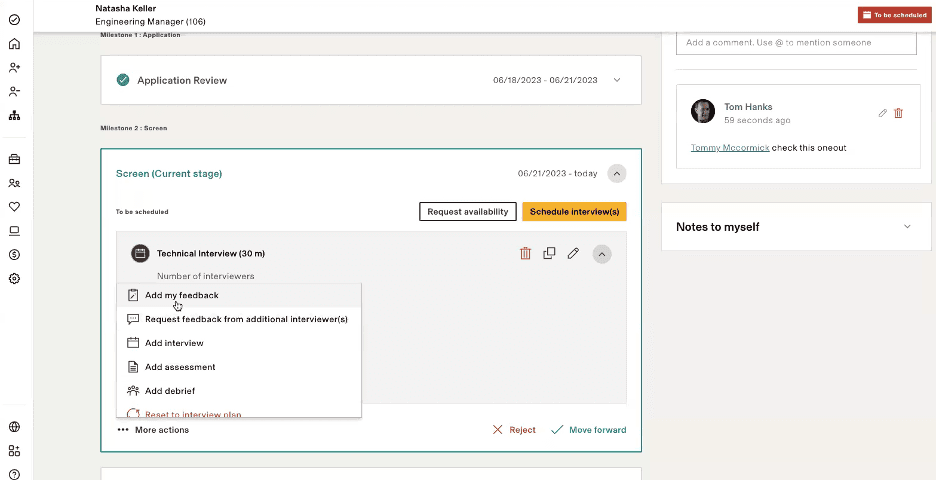Choose Add assessment from the menu
The height and width of the screenshot is (480, 936).
coord(180,367)
